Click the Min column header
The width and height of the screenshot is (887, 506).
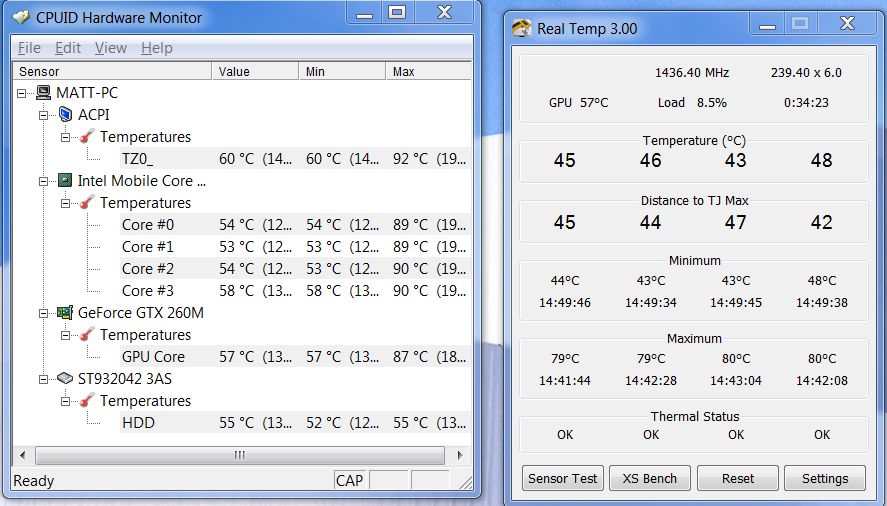tap(342, 71)
